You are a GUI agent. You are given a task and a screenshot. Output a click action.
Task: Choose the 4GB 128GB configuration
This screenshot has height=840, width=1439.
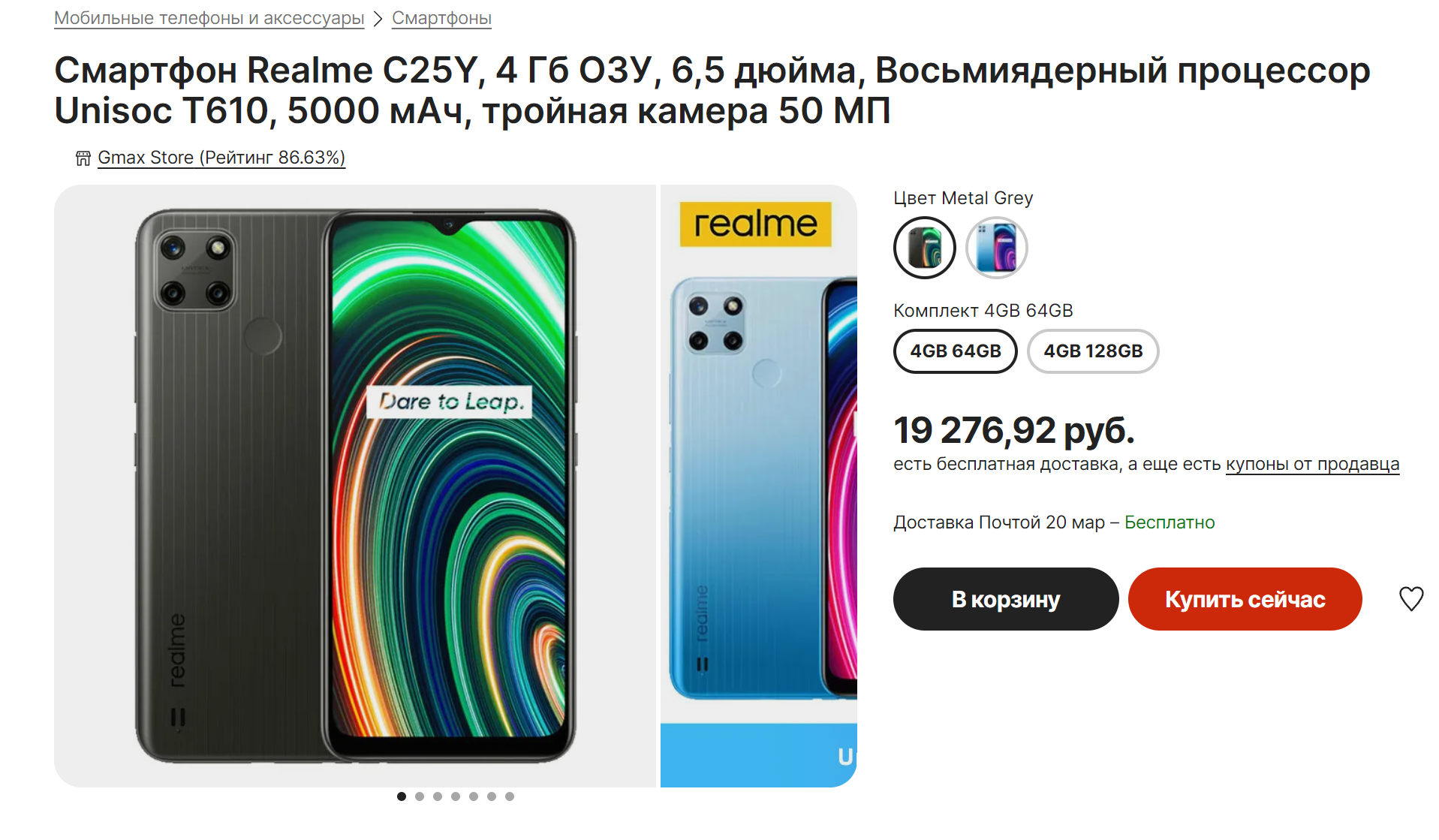tap(1093, 351)
